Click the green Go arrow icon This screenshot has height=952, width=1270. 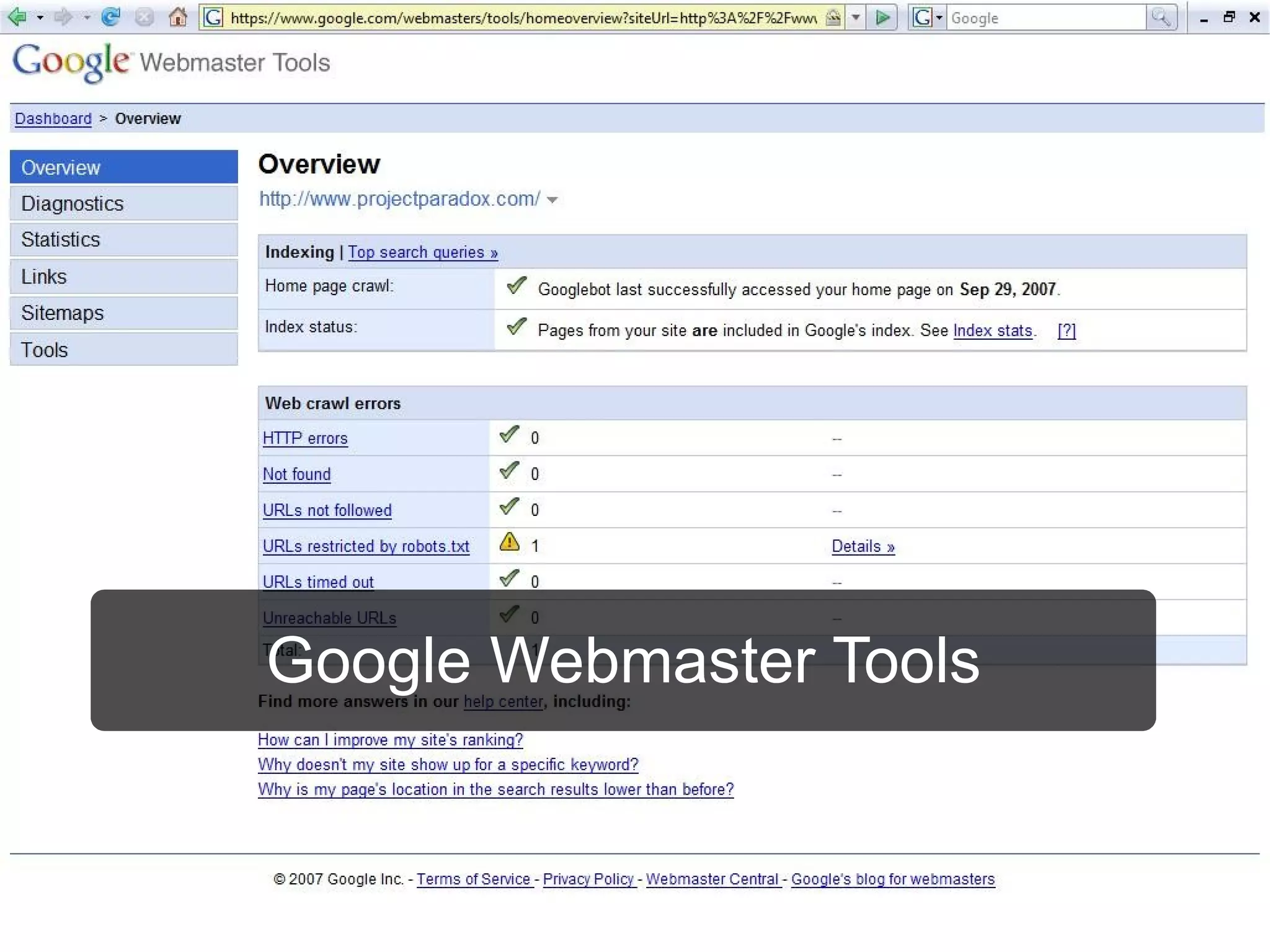pos(883,17)
